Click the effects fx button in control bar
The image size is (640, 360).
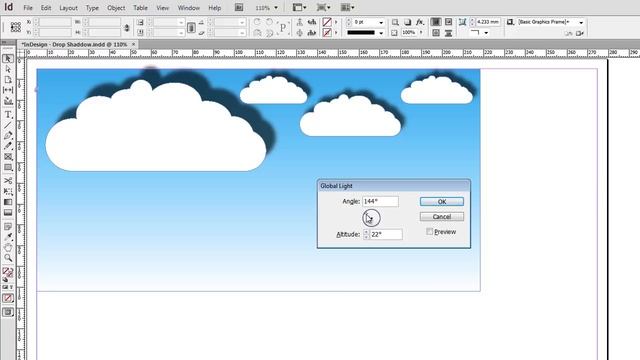click(420, 22)
